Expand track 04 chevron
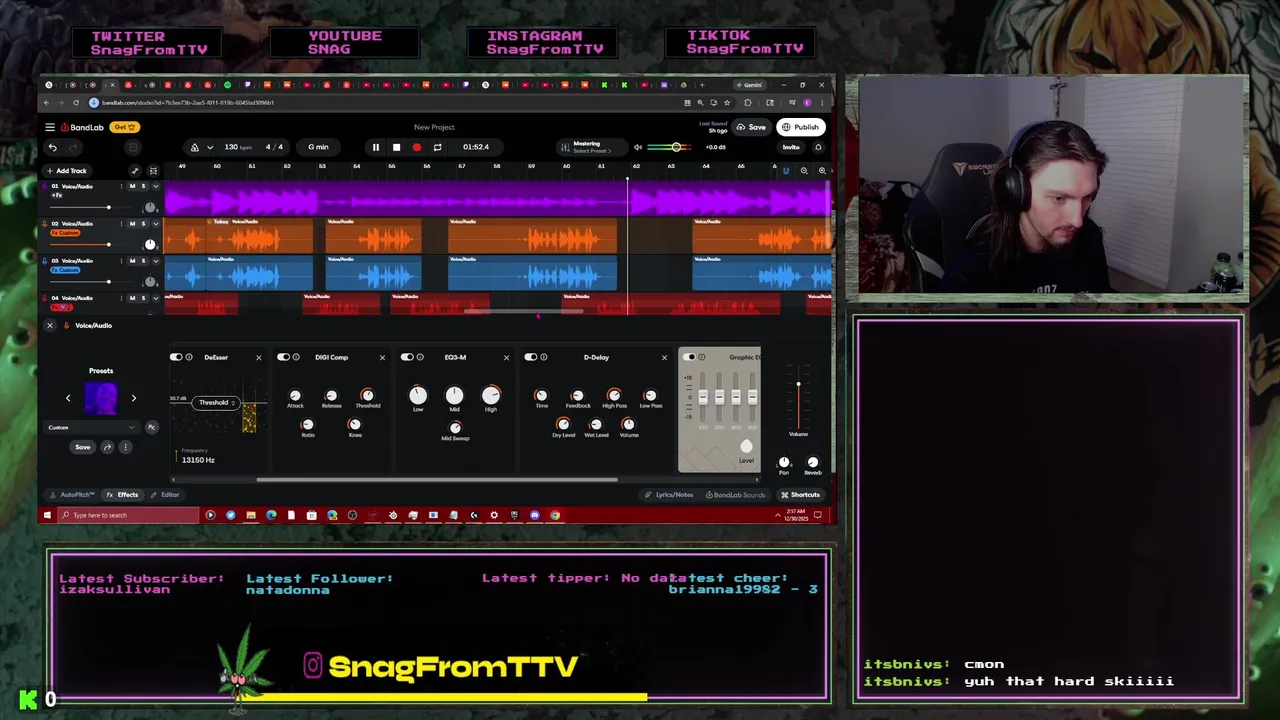Screen dimensions: 1280x720 pyautogui.click(x=155, y=298)
